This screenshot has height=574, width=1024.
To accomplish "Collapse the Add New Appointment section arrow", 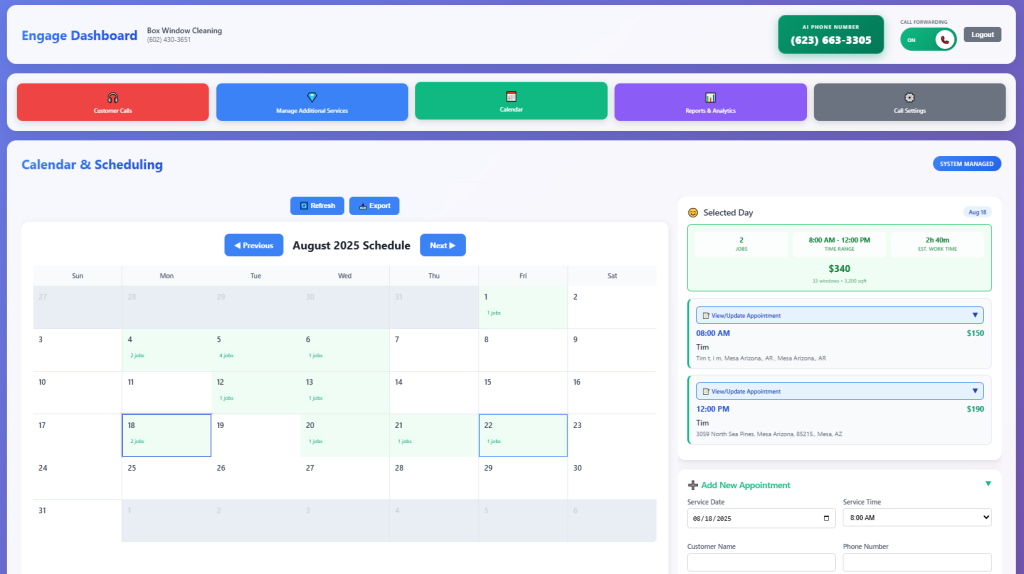I will [x=988, y=484].
